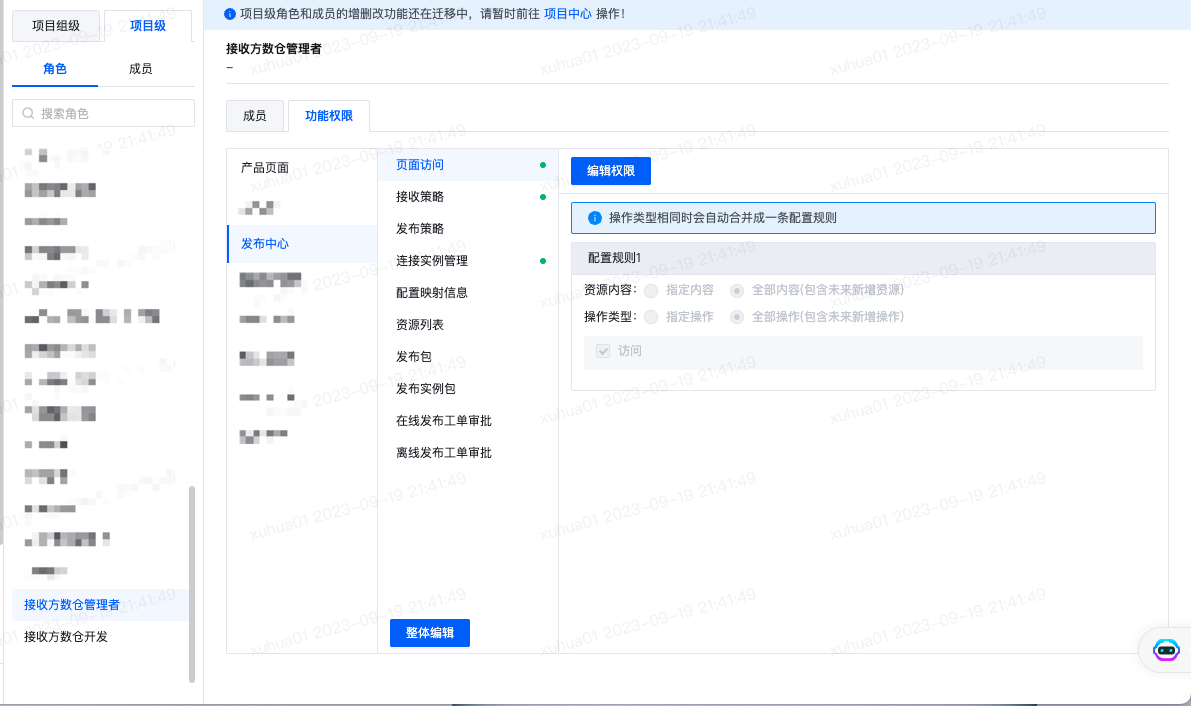Viewport: 1191px width, 706px height.
Task: Choose 产品页面 in the module list
Action: click(x=302, y=168)
